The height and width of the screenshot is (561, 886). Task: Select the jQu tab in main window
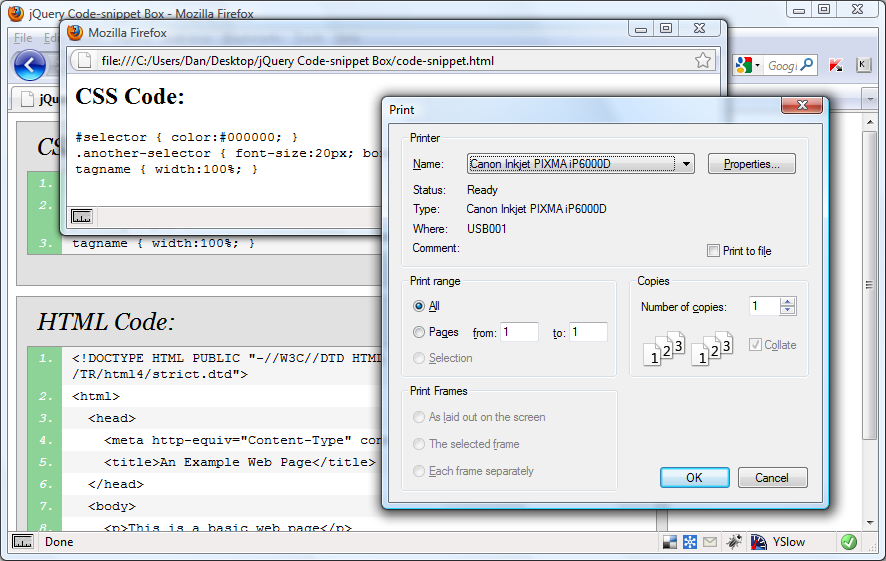[x=38, y=99]
